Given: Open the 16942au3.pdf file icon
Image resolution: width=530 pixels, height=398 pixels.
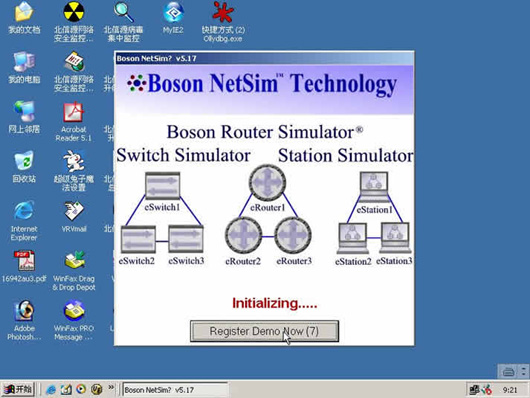Looking at the screenshot, I should pyautogui.click(x=24, y=266).
